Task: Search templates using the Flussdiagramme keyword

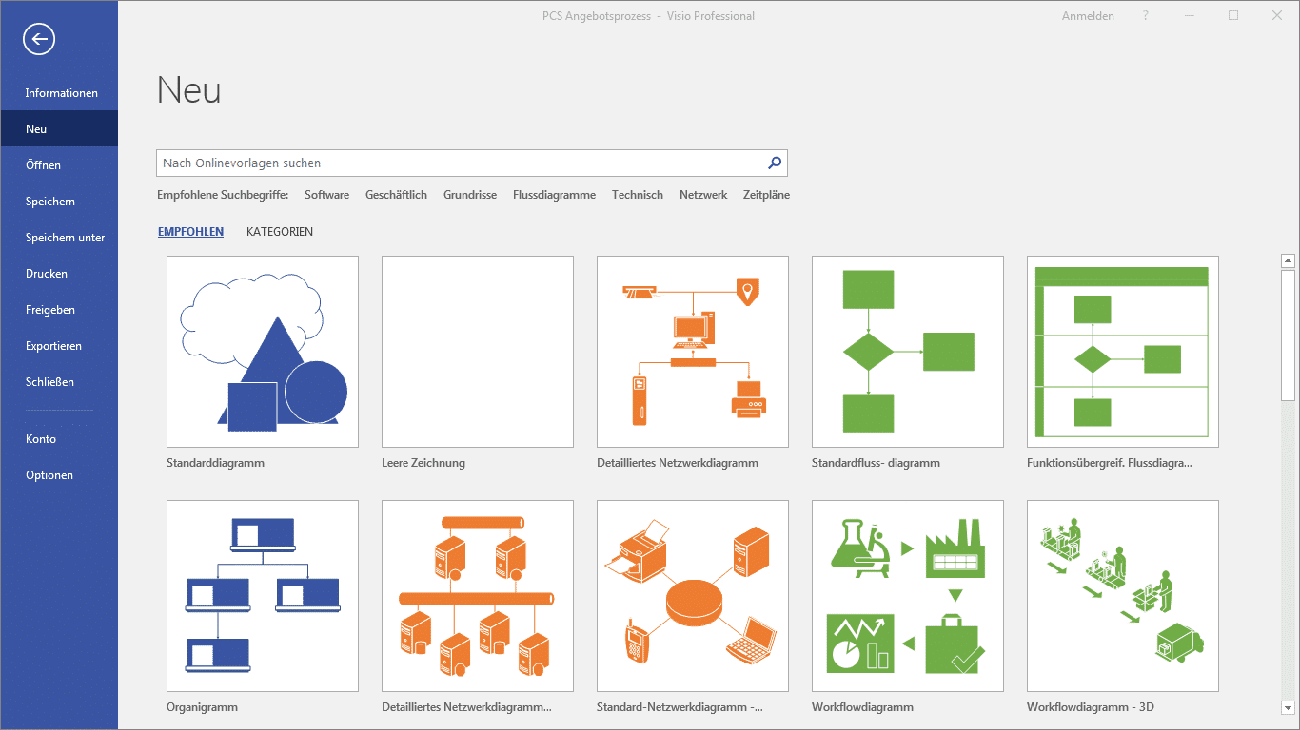Action: coord(554,194)
